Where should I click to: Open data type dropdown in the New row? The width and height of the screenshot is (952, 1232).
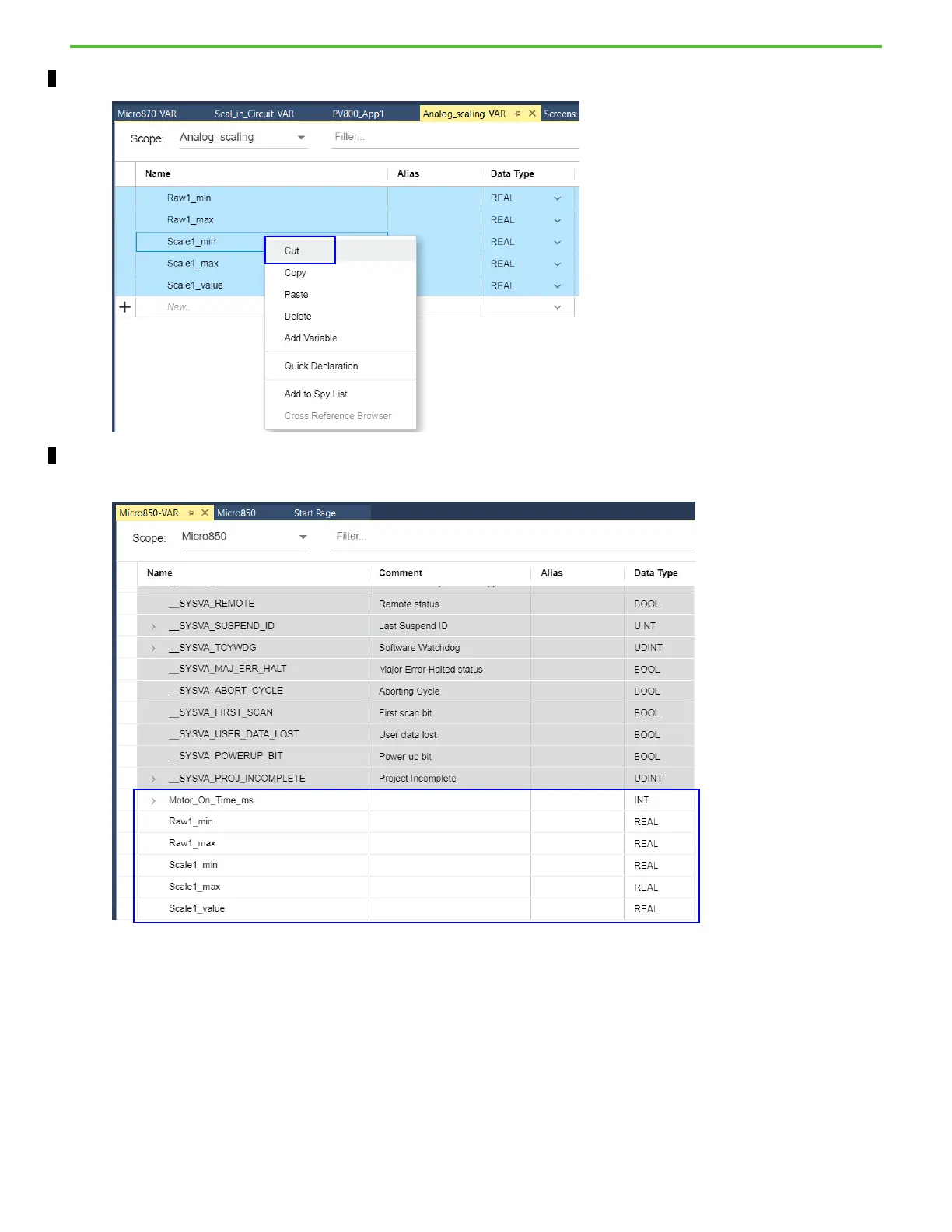point(557,307)
